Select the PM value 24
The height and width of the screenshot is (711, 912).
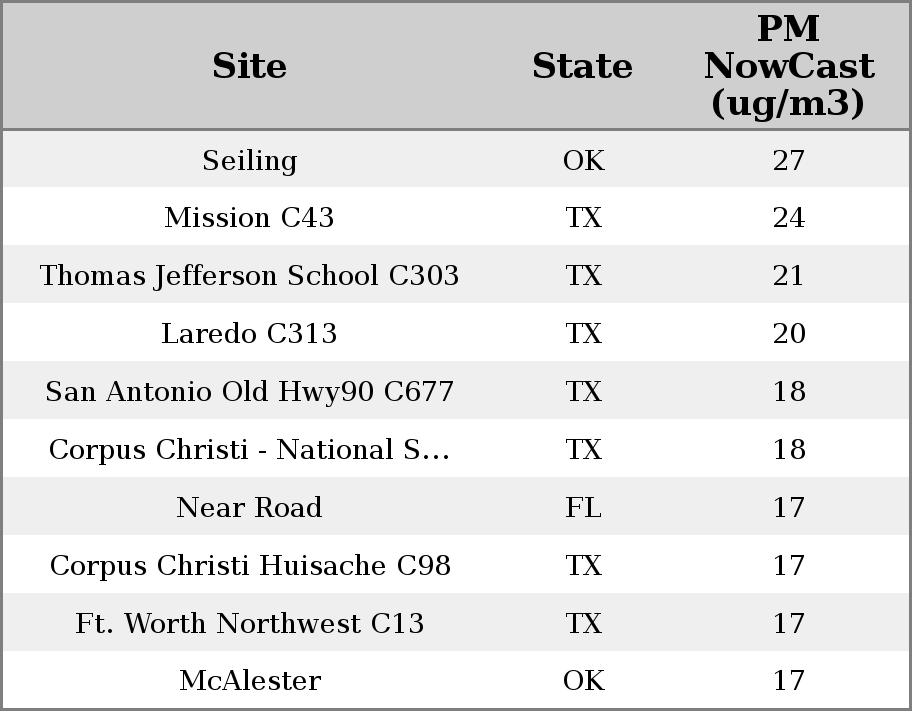click(x=788, y=218)
